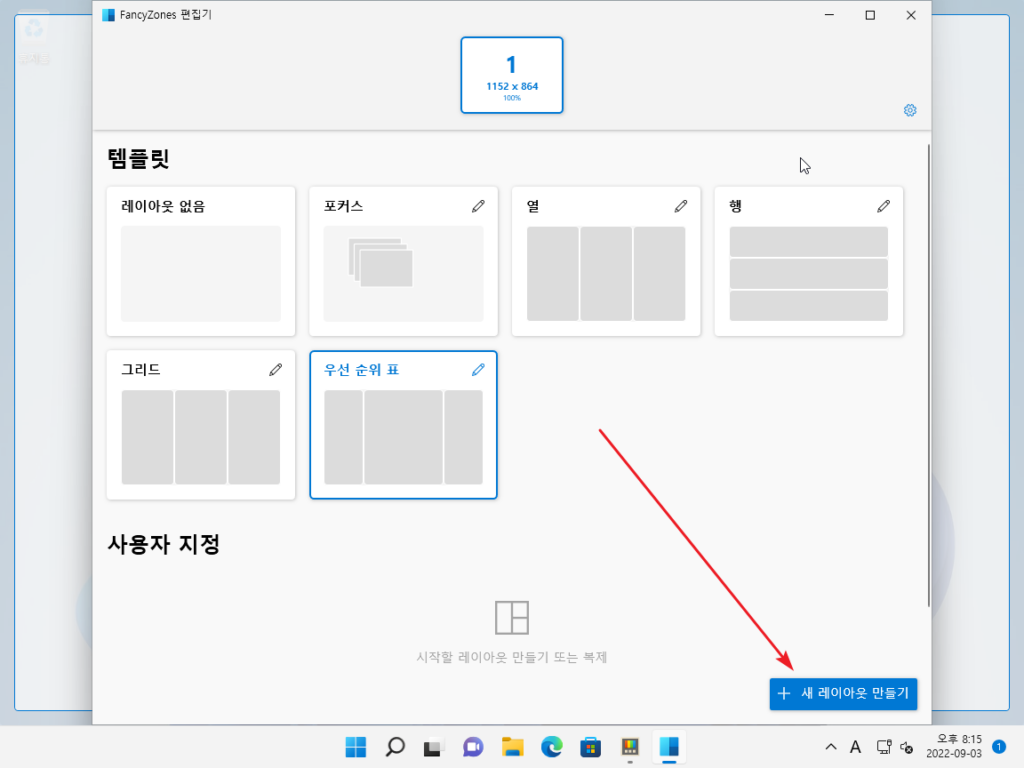The height and width of the screenshot is (768, 1024).
Task: Open Microsoft Store from the taskbar
Action: [x=590, y=747]
